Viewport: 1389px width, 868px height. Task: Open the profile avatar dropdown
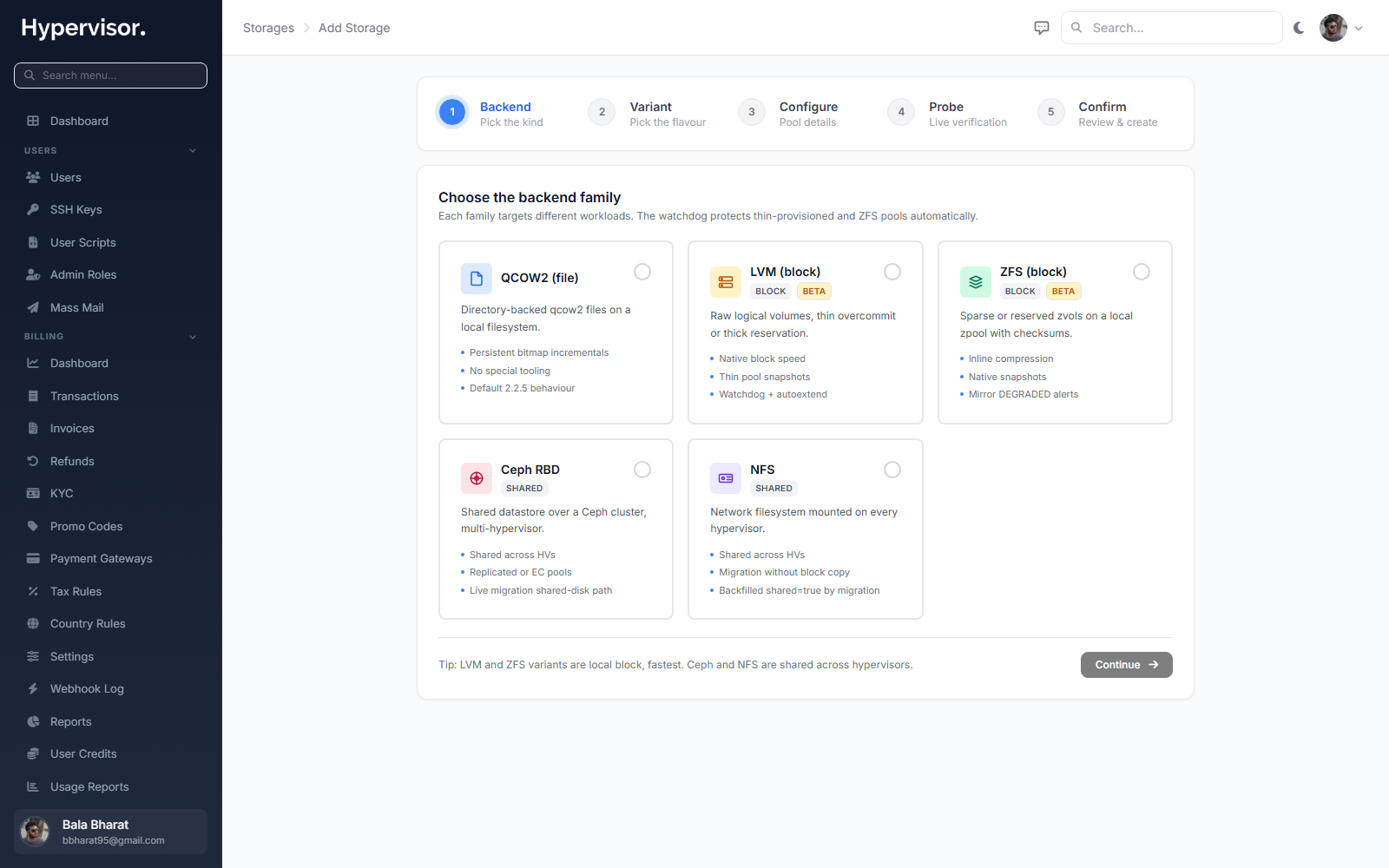coord(1342,28)
